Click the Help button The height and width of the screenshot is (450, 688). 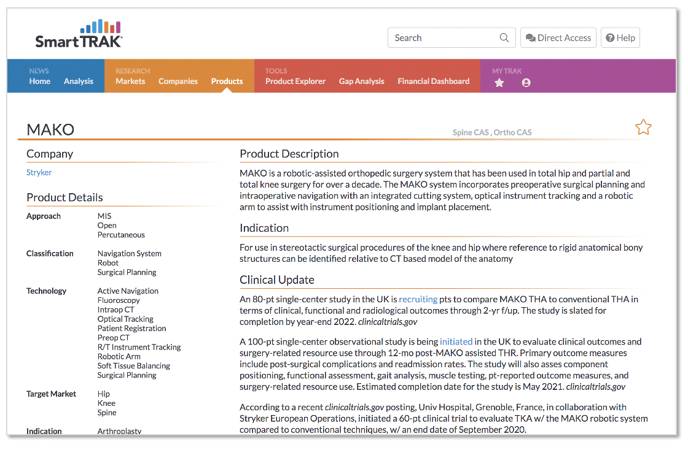tap(620, 38)
